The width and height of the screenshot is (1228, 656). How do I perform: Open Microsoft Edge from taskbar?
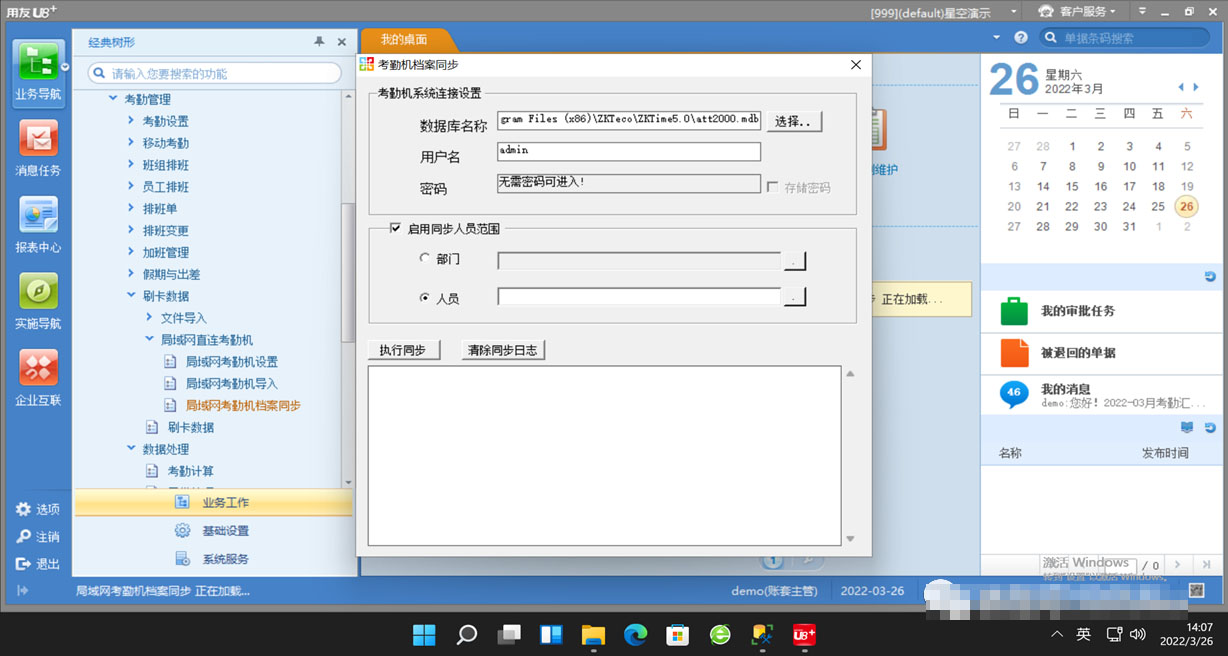point(636,634)
